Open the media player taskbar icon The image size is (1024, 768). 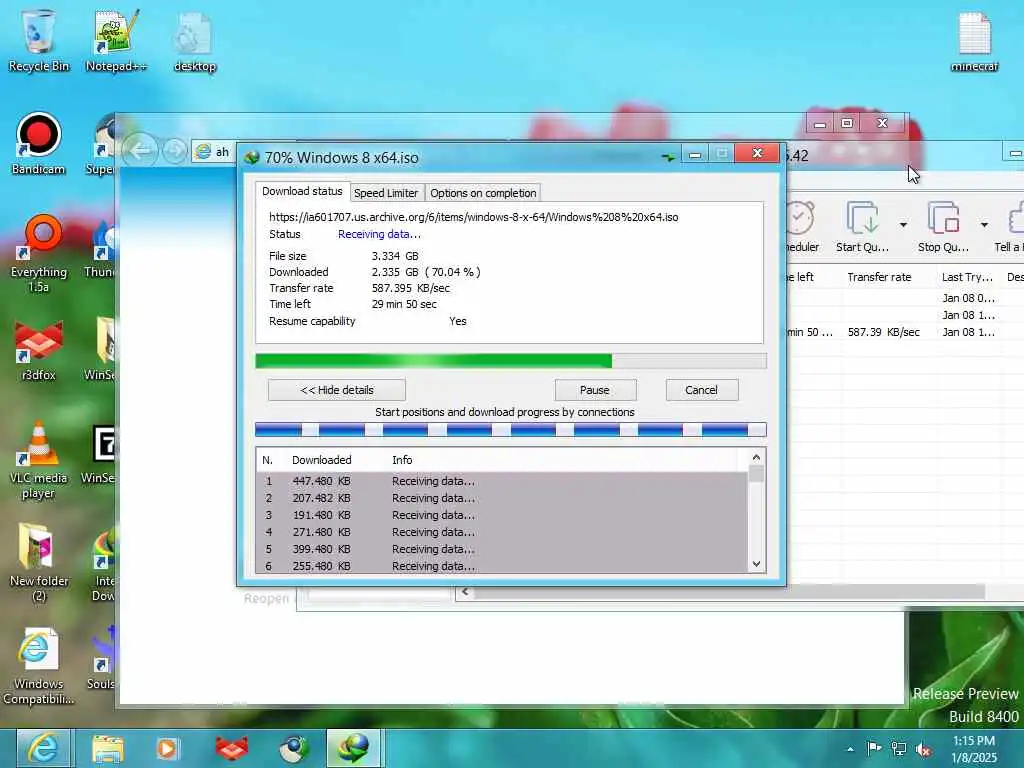[x=167, y=748]
